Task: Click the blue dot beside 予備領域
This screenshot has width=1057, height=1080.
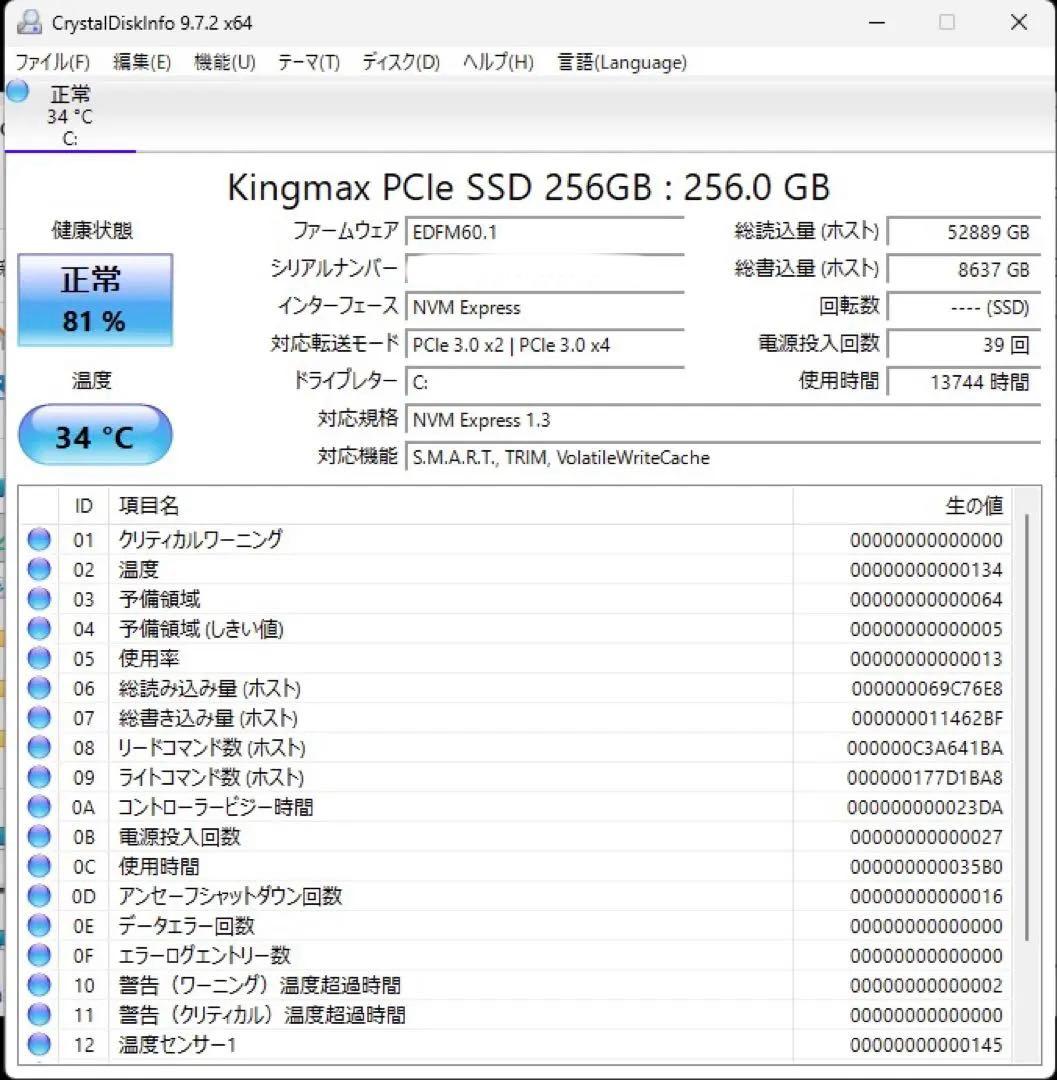Action: [38, 598]
